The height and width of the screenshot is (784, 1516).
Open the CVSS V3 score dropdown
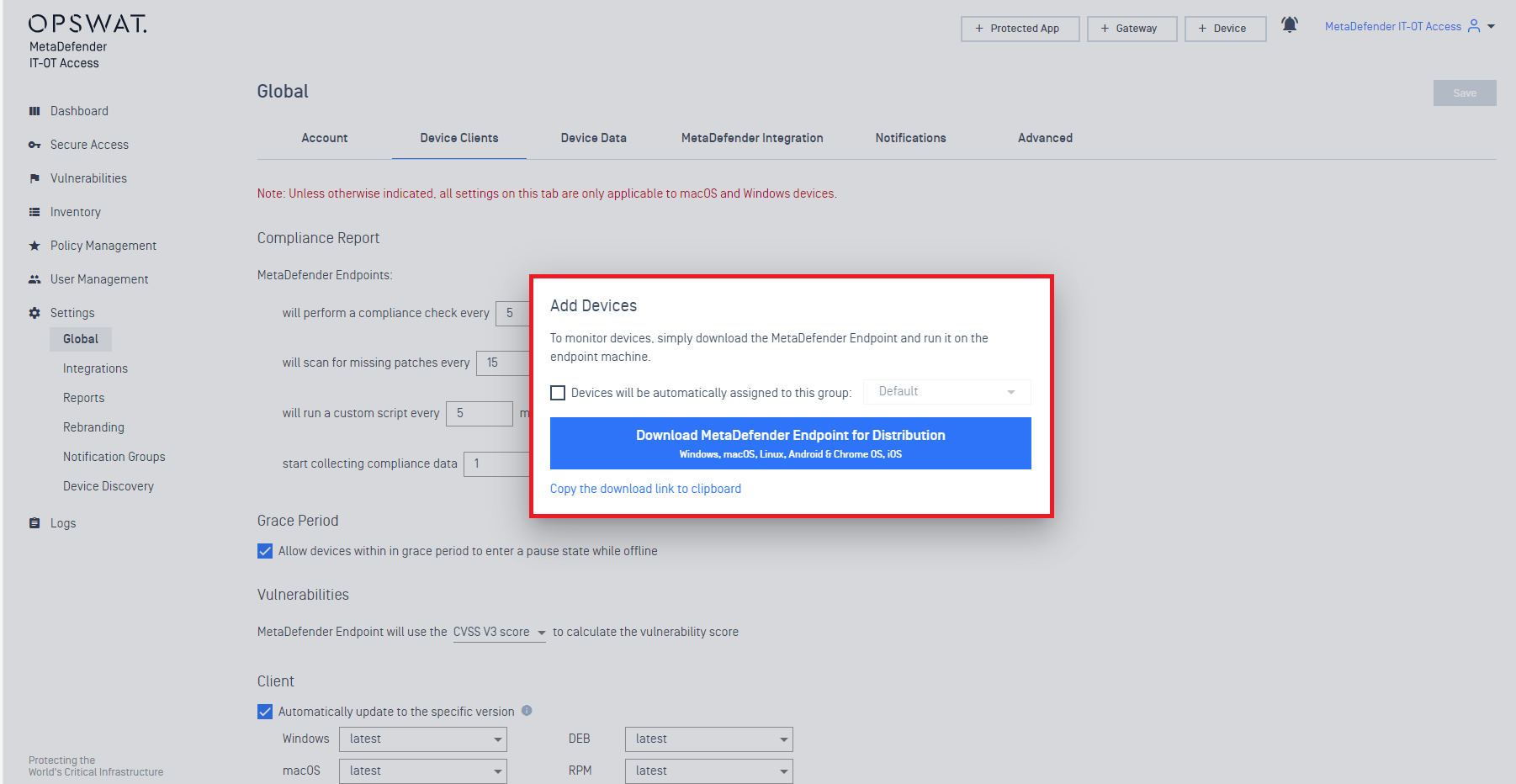(500, 632)
